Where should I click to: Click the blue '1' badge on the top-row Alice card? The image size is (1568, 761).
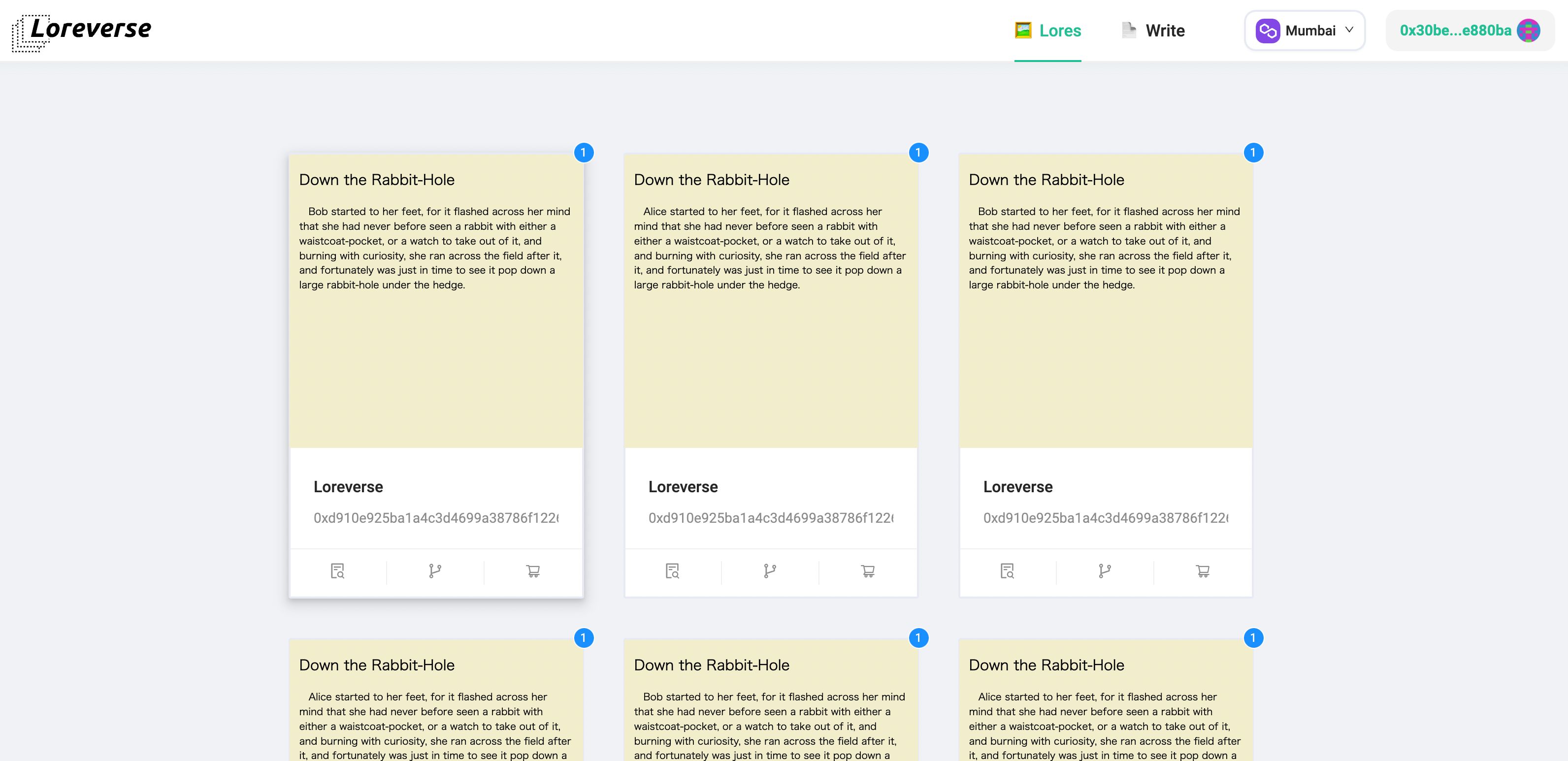[x=918, y=152]
